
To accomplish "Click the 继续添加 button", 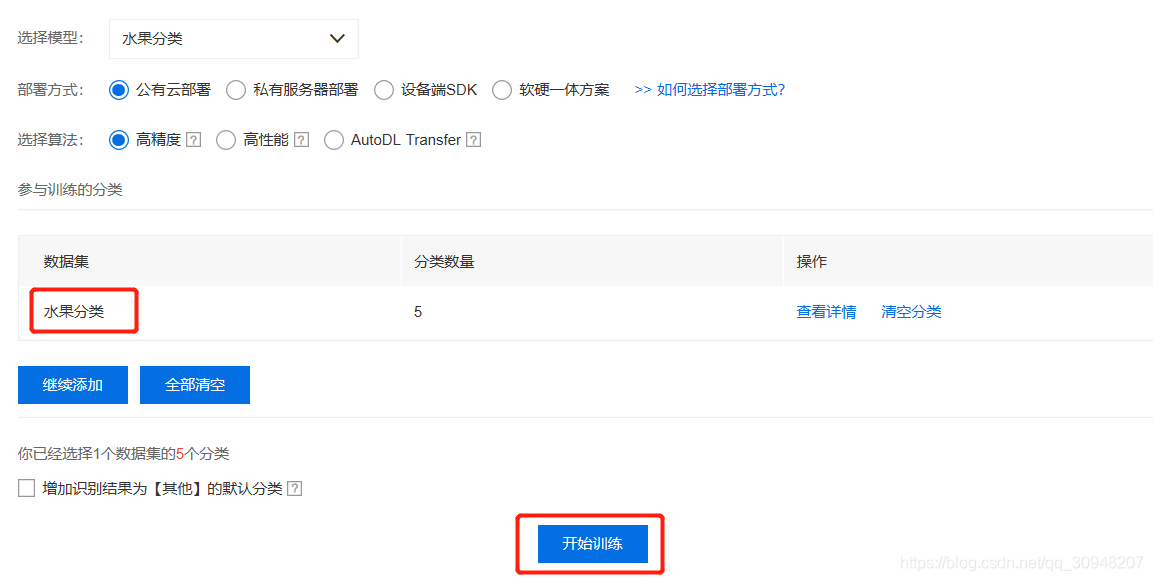I will pos(72,384).
